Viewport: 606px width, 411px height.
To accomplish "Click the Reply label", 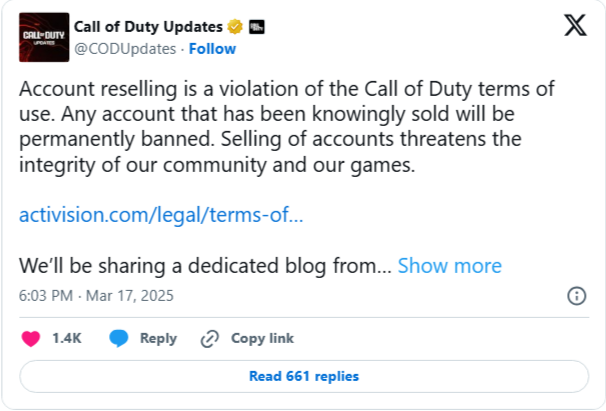I will coord(158,338).
